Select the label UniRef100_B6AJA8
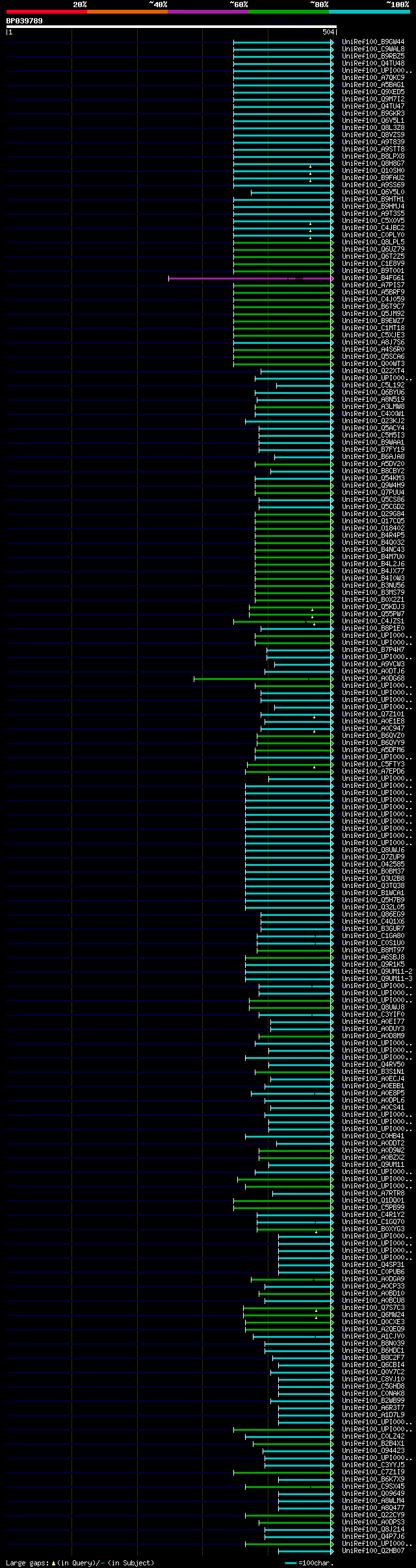The width and height of the screenshot is (416, 1568). click(373, 457)
